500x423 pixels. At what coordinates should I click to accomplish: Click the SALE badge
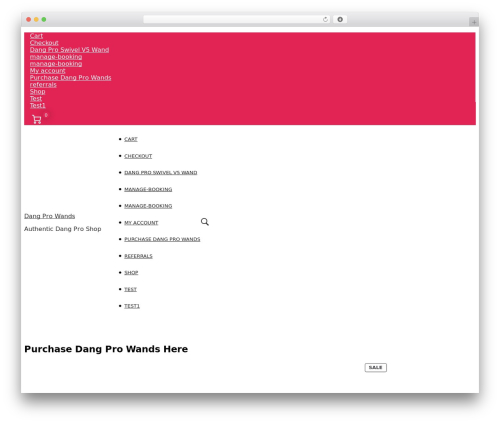(375, 367)
